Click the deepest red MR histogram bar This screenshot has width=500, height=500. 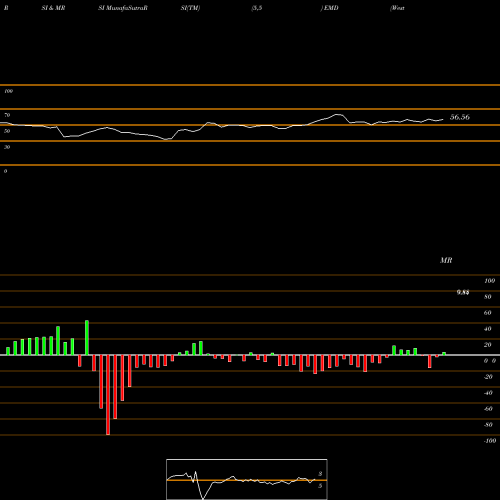click(108, 395)
